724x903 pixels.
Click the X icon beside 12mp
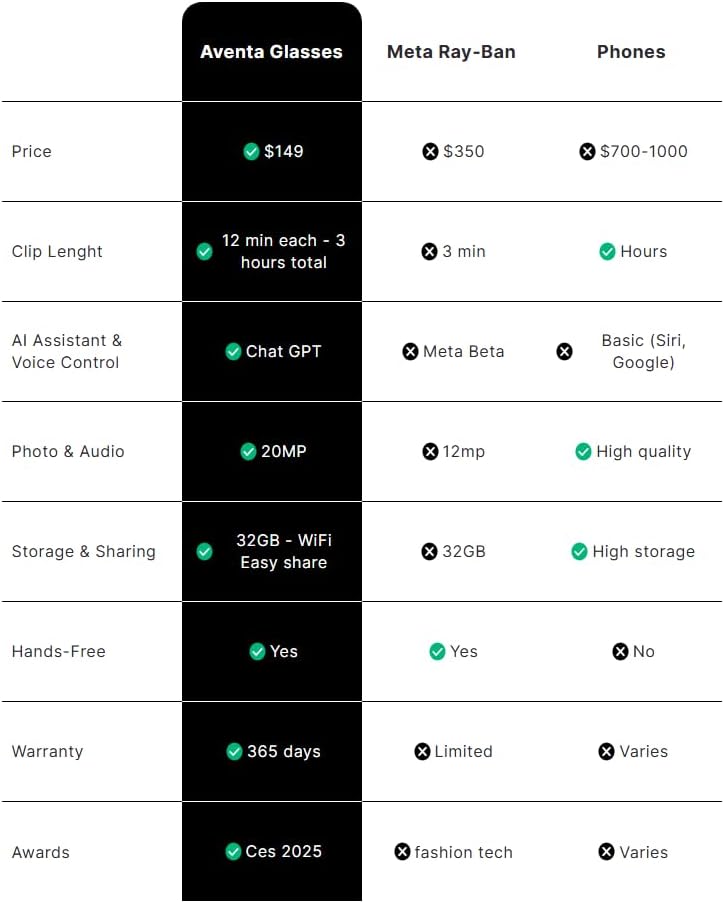click(430, 452)
